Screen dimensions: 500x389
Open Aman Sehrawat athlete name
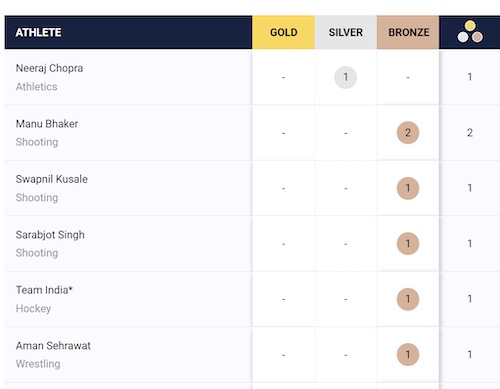tap(53, 346)
